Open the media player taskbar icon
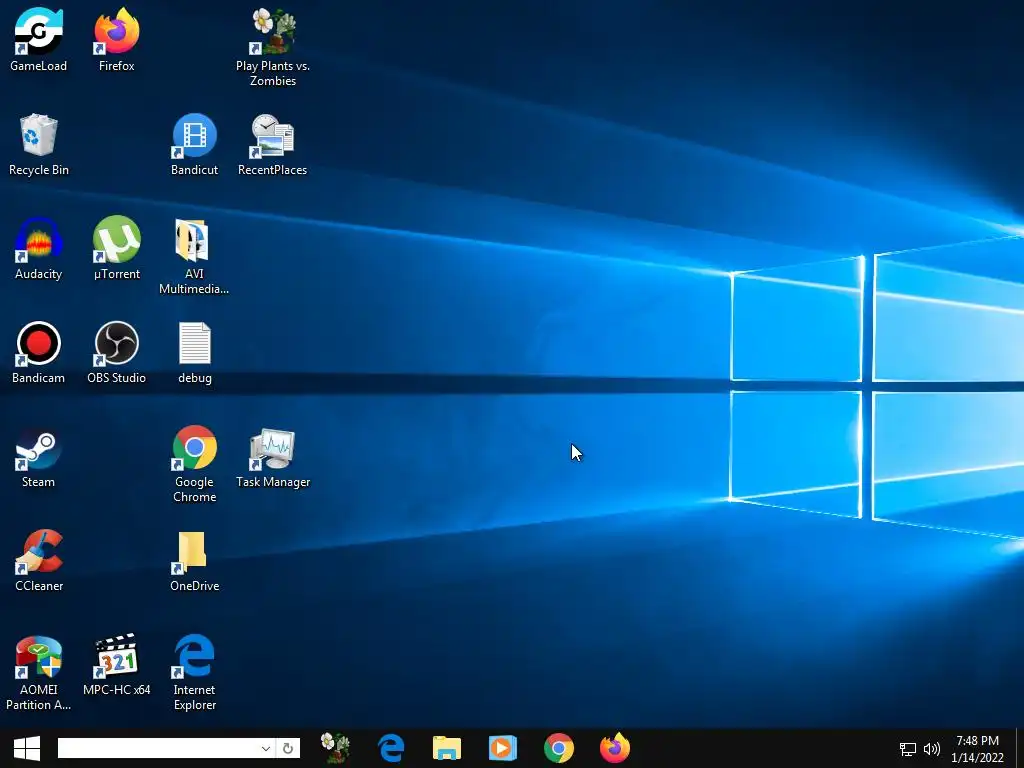Screen dimensions: 1024x768 (x=502, y=748)
